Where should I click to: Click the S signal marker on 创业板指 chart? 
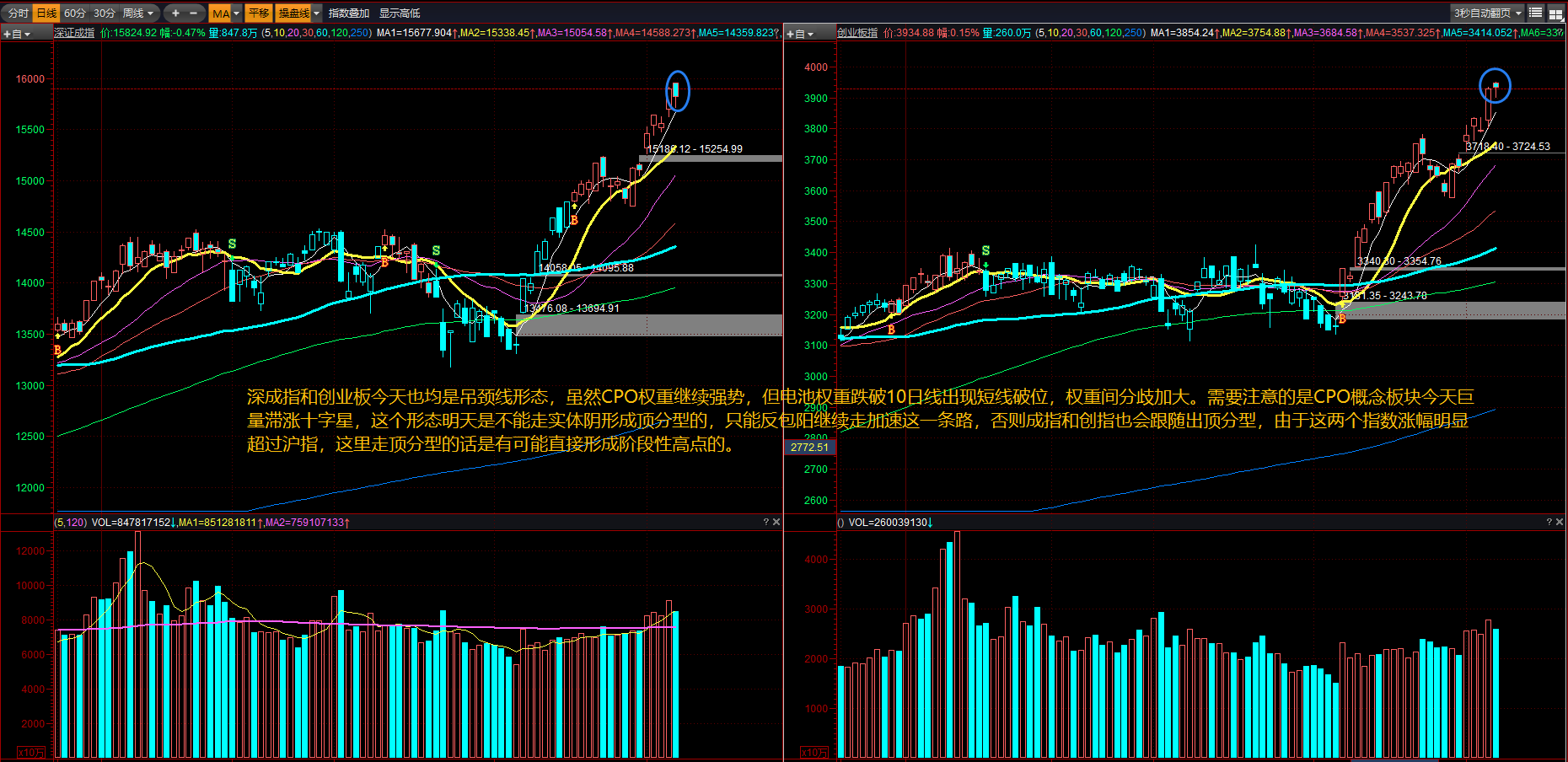pos(985,251)
